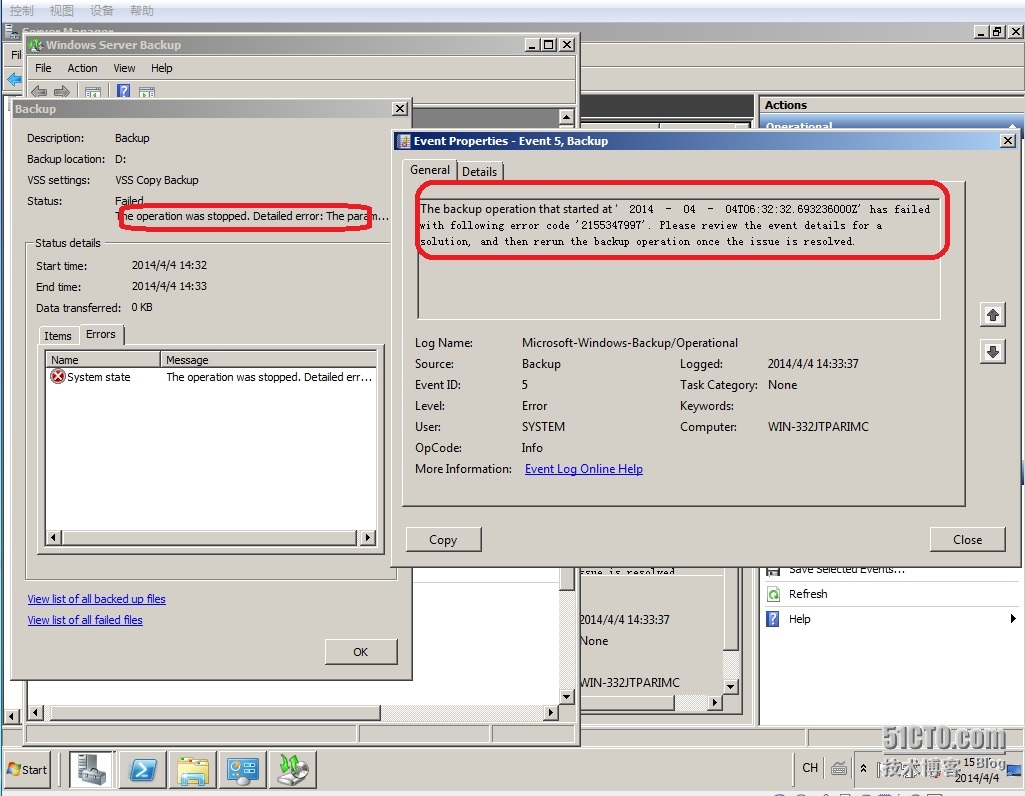Click the Name column header in Errors list
The width and height of the screenshot is (1025, 796).
103,359
